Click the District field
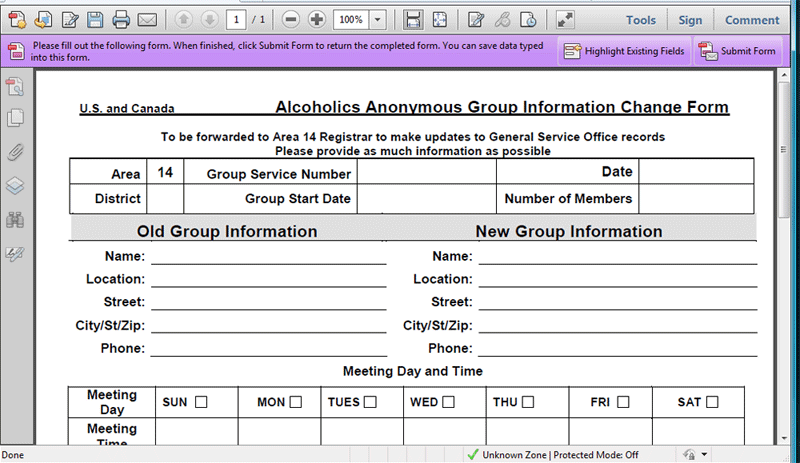This screenshot has width=800, height=463. click(165, 199)
